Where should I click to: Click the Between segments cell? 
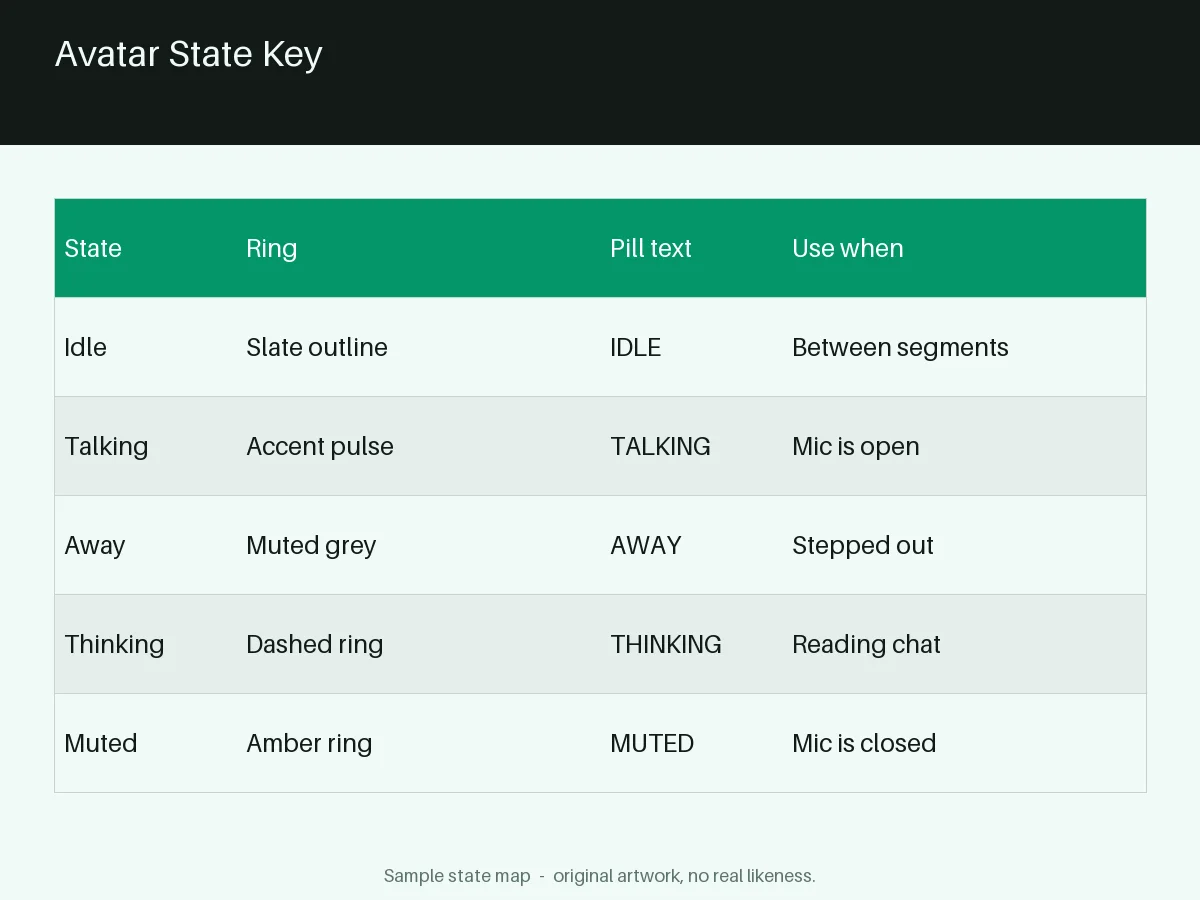[900, 347]
